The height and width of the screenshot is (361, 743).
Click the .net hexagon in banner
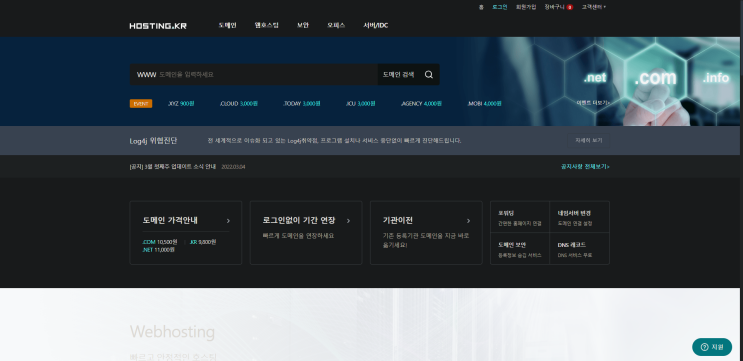click(x=595, y=78)
